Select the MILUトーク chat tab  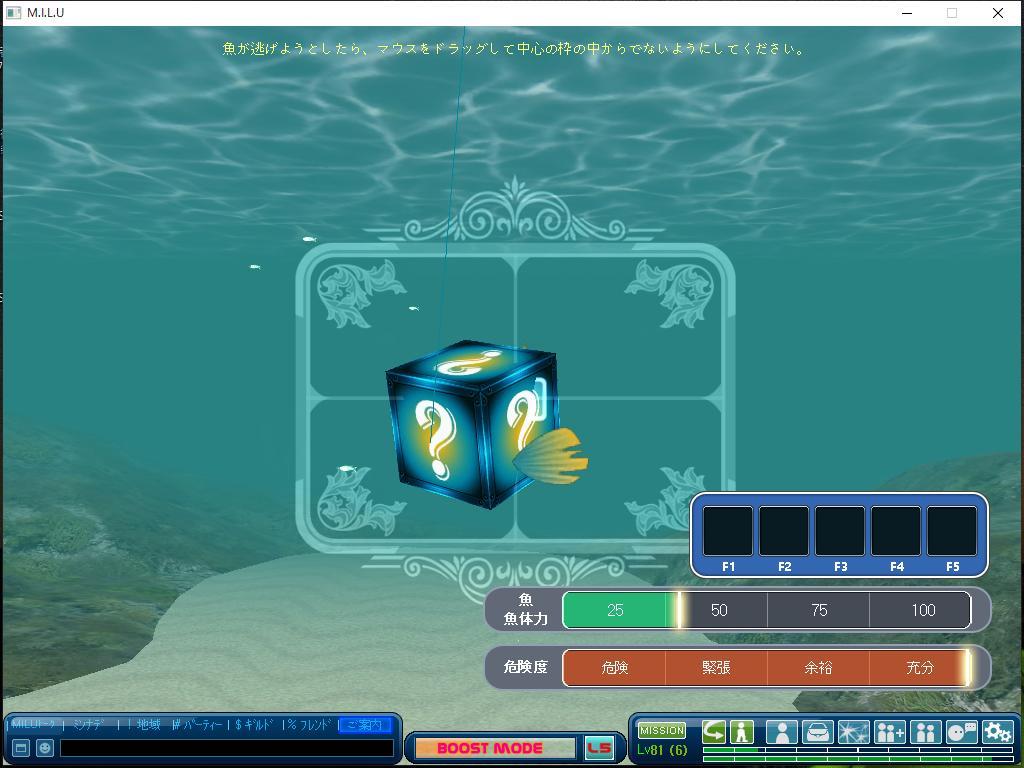[x=34, y=724]
